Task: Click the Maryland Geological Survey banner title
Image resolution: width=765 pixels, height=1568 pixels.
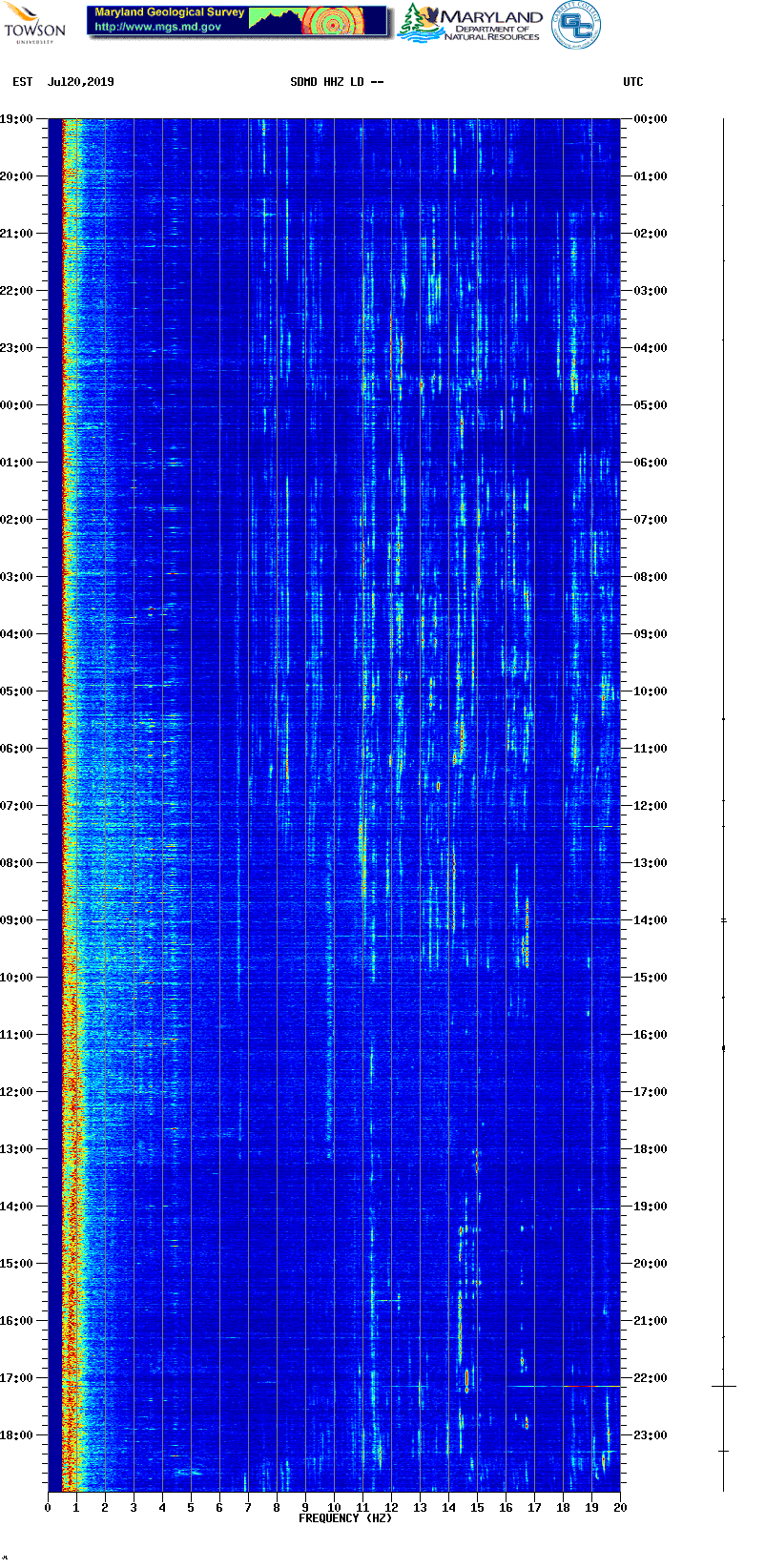Action: 169,12
